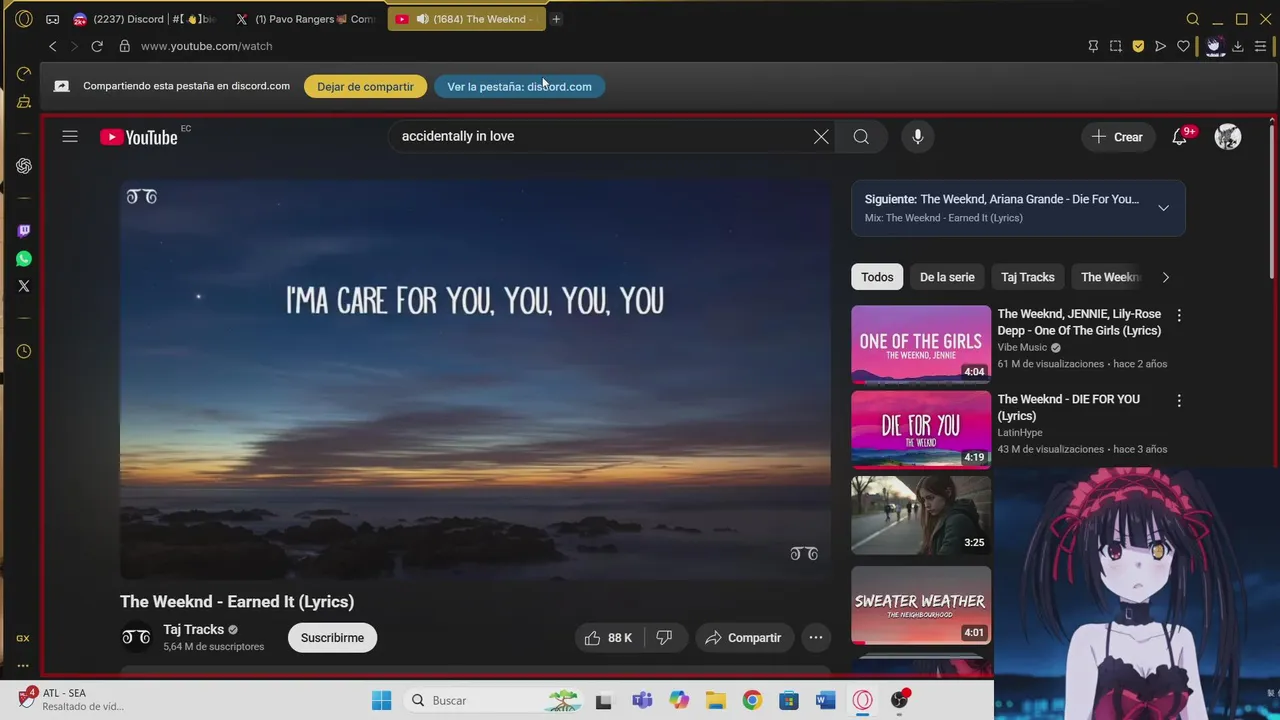Open One Of The Girls video title
This screenshot has width=1280, height=720.
click(x=1079, y=322)
